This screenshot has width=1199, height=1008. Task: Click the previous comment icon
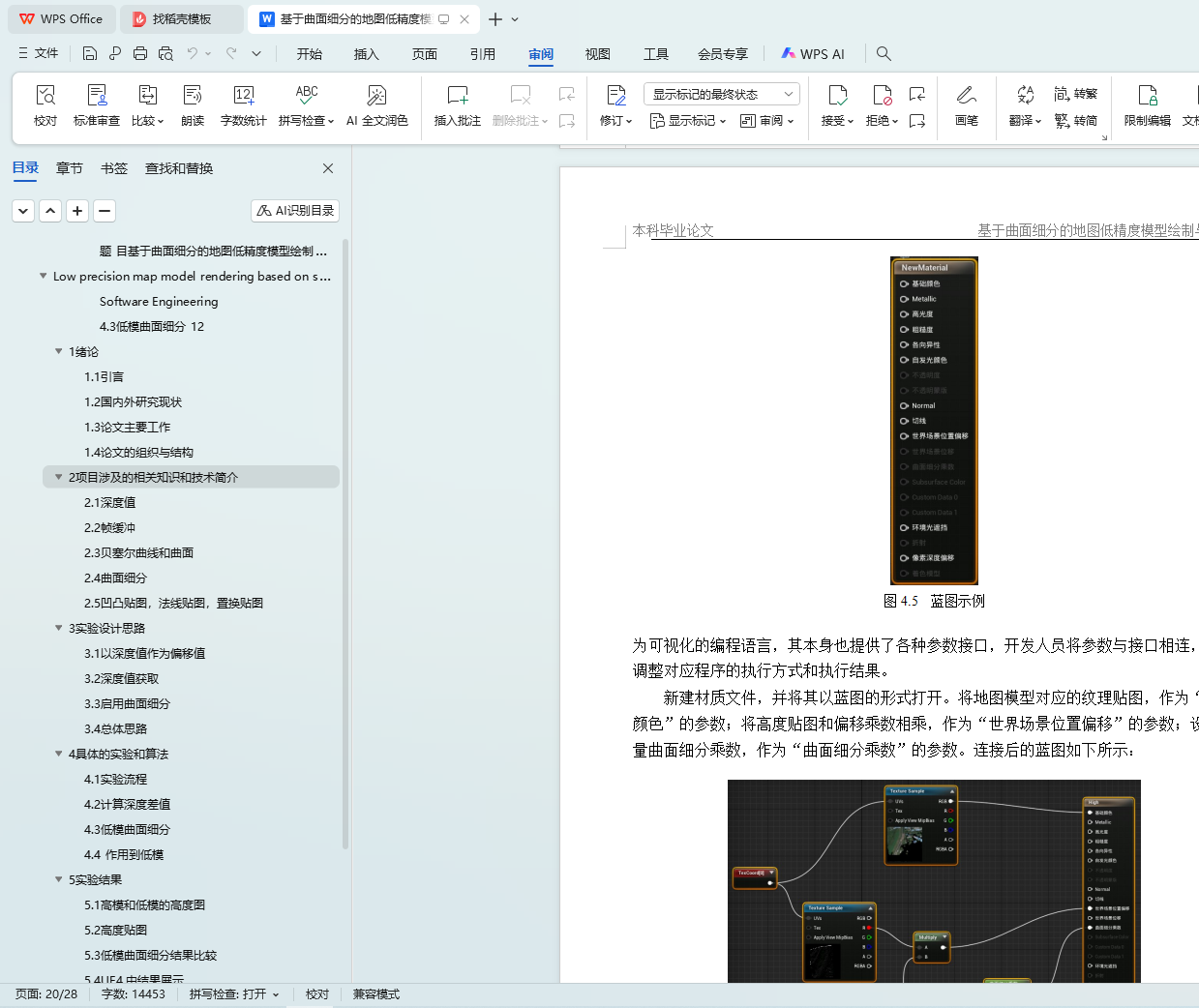[567, 94]
